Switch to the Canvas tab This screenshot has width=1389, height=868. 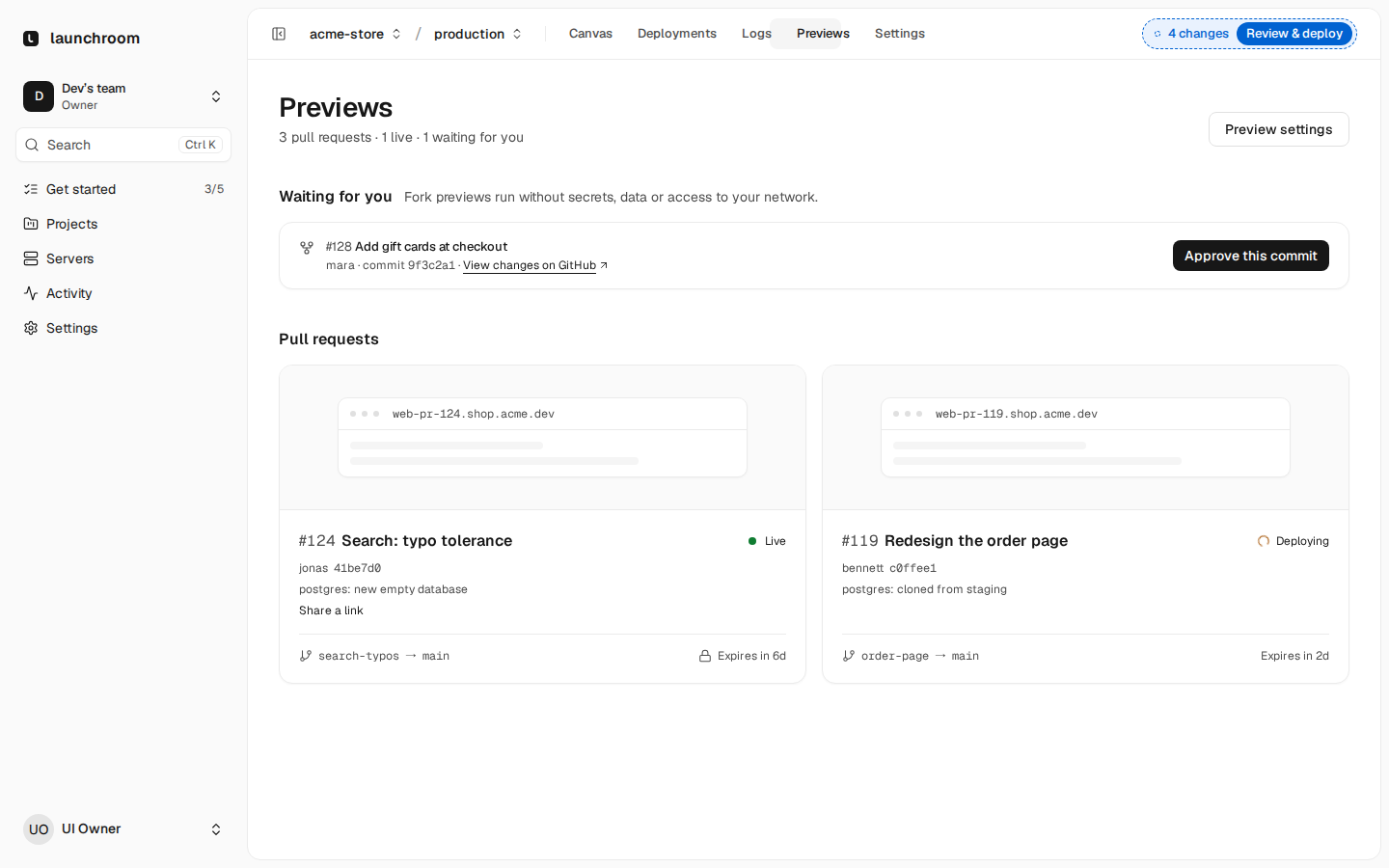point(590,34)
